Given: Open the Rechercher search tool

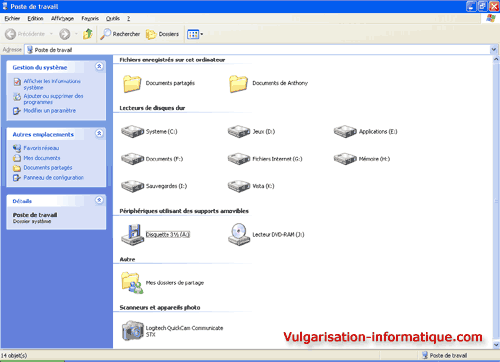Looking at the screenshot, I should (x=120, y=34).
